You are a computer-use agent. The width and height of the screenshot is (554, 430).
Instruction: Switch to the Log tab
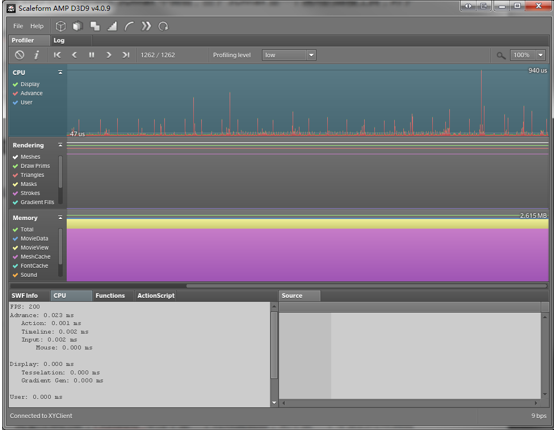coord(71,40)
